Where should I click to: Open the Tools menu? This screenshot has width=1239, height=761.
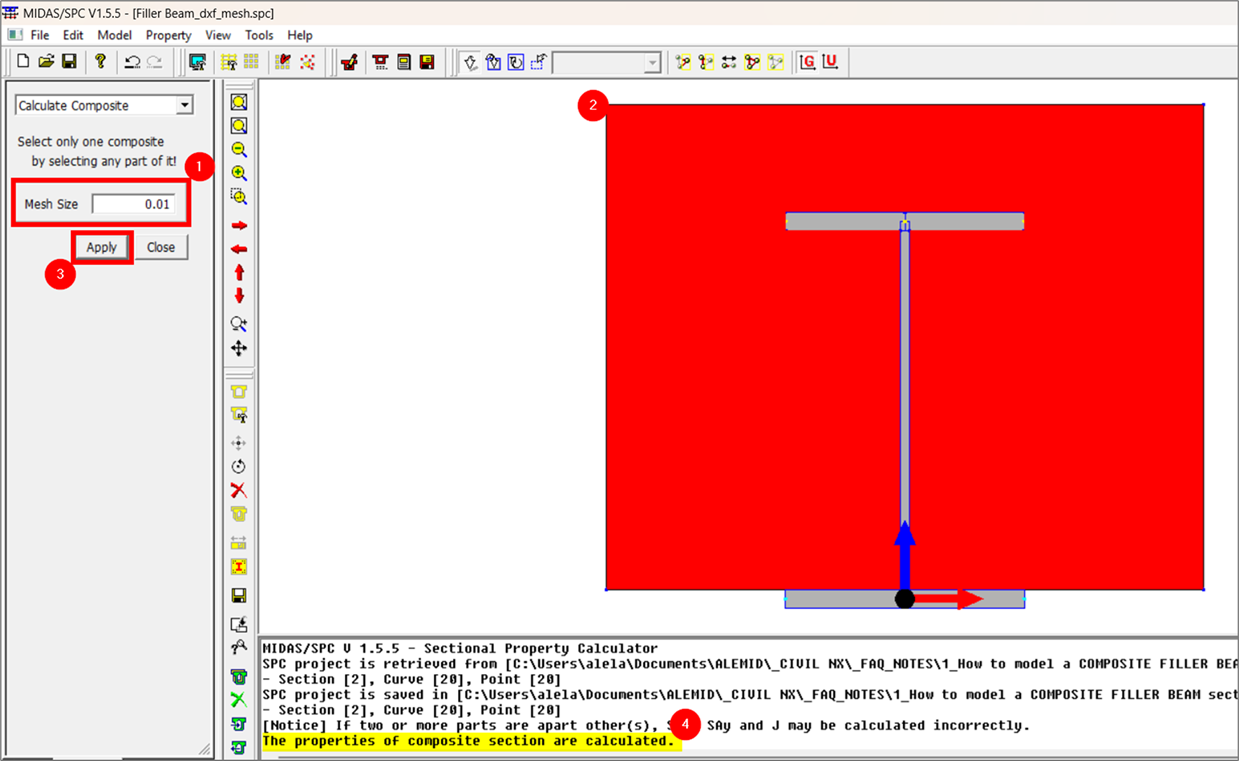tap(259, 35)
